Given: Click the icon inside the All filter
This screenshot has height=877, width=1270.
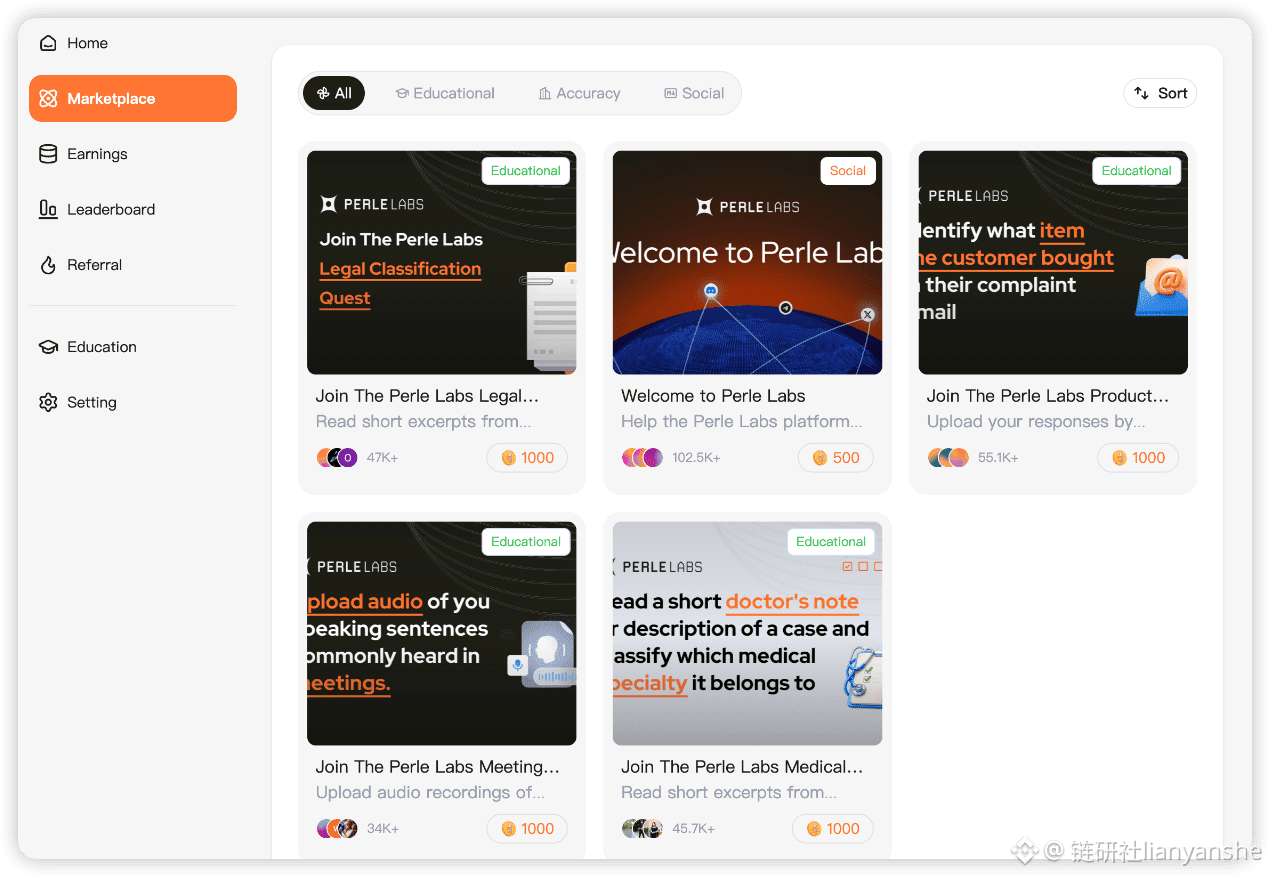Looking at the screenshot, I should tap(323, 93).
